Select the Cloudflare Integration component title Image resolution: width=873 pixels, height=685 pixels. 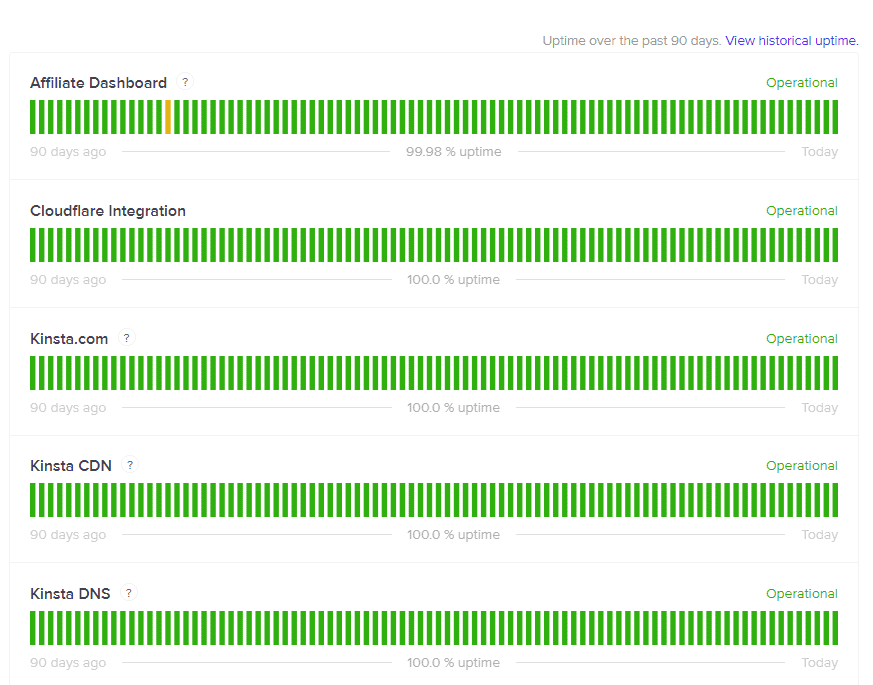pos(107,211)
